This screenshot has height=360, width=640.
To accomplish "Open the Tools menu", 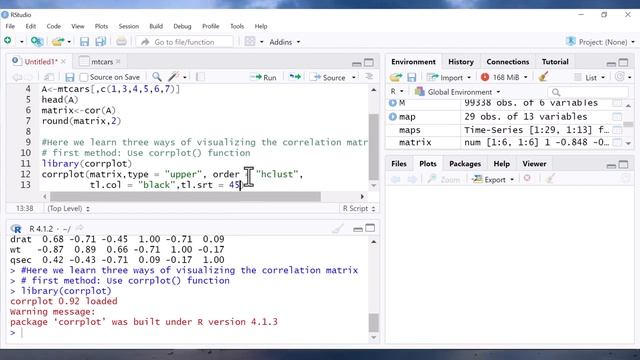I will point(237,26).
